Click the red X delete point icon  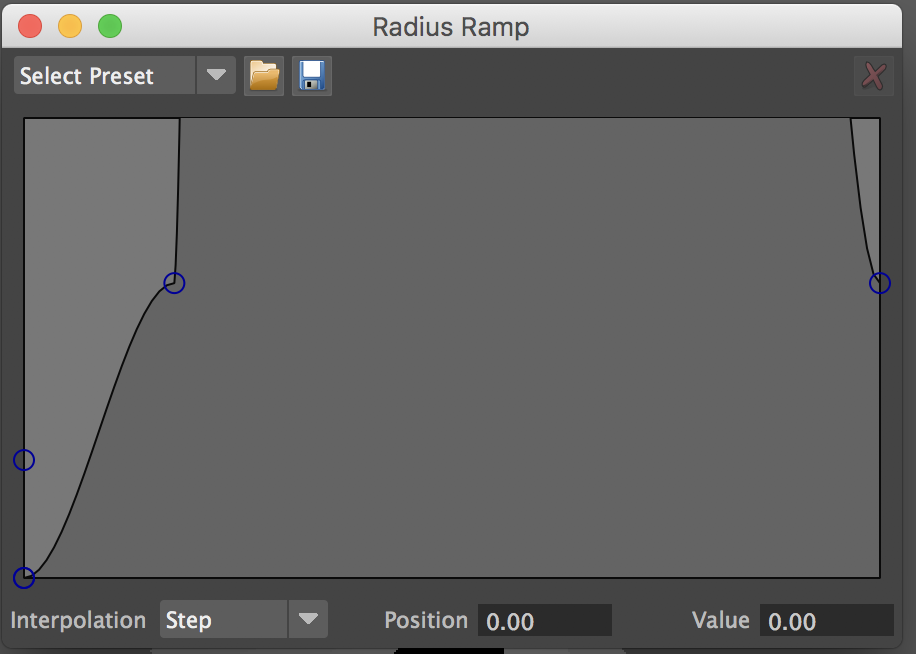[874, 76]
